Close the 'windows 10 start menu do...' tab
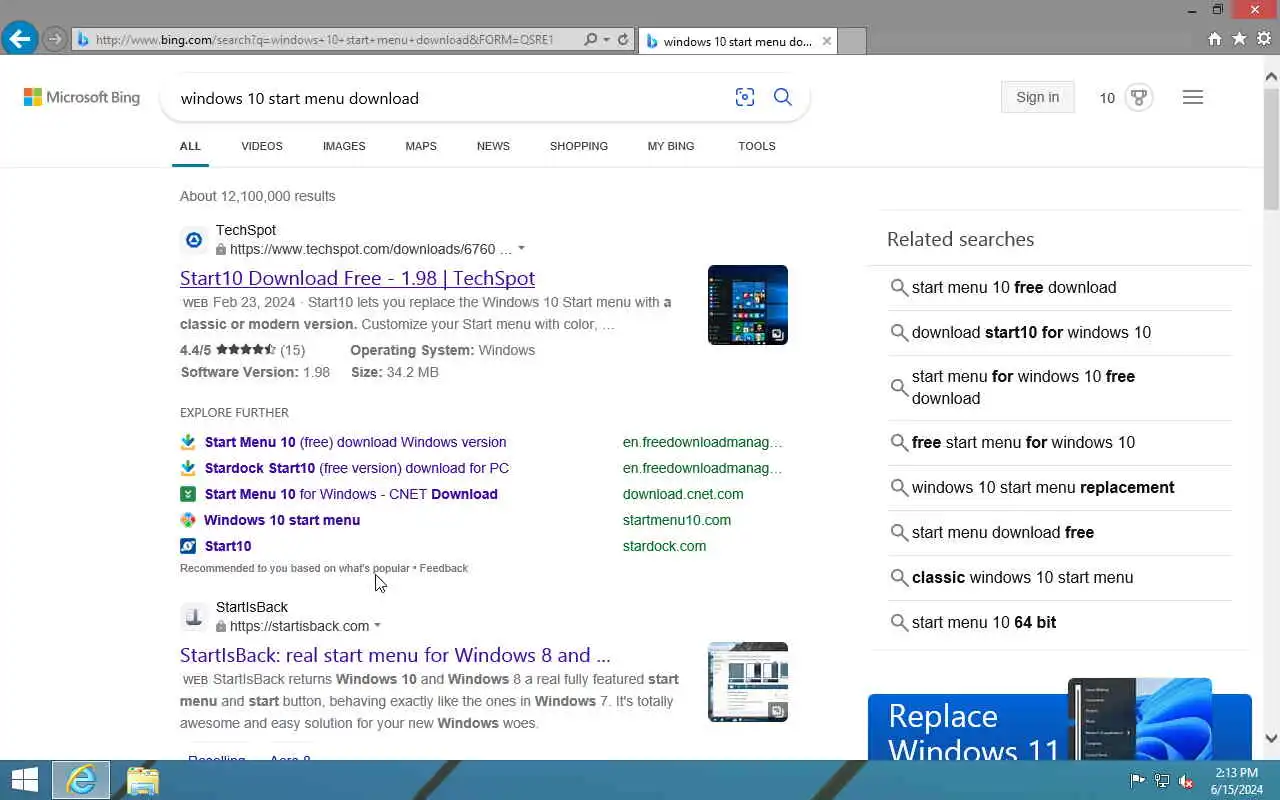 coord(826,41)
